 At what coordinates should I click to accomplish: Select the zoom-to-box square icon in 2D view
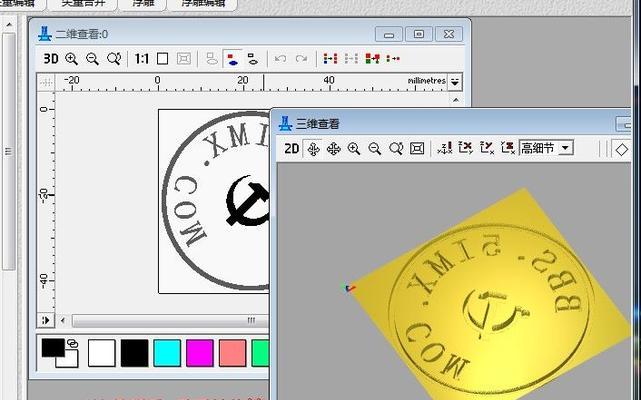click(x=163, y=59)
